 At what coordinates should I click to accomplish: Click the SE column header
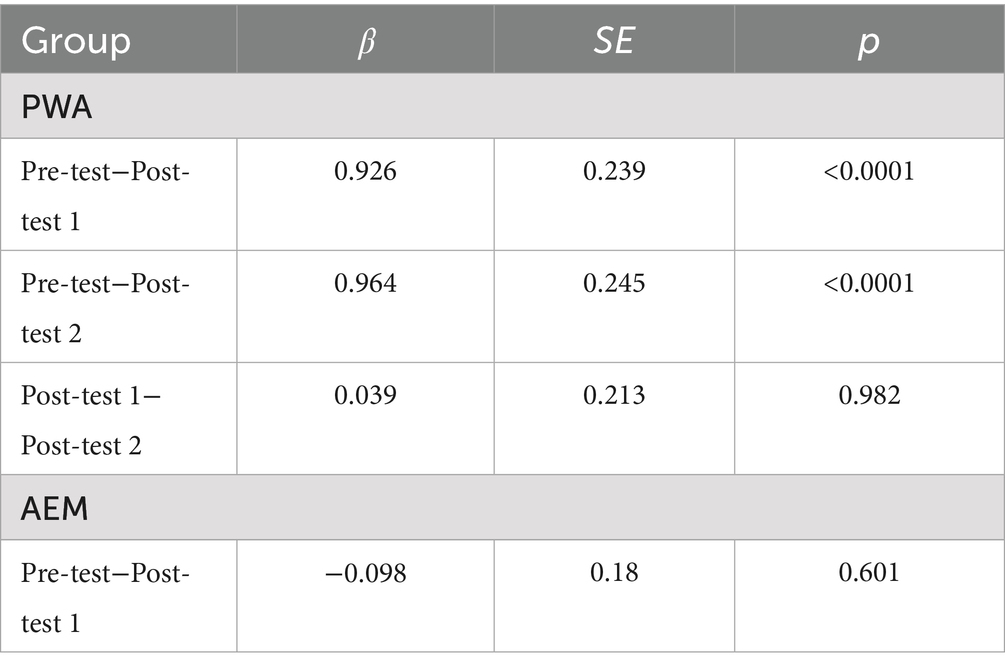coord(614,42)
